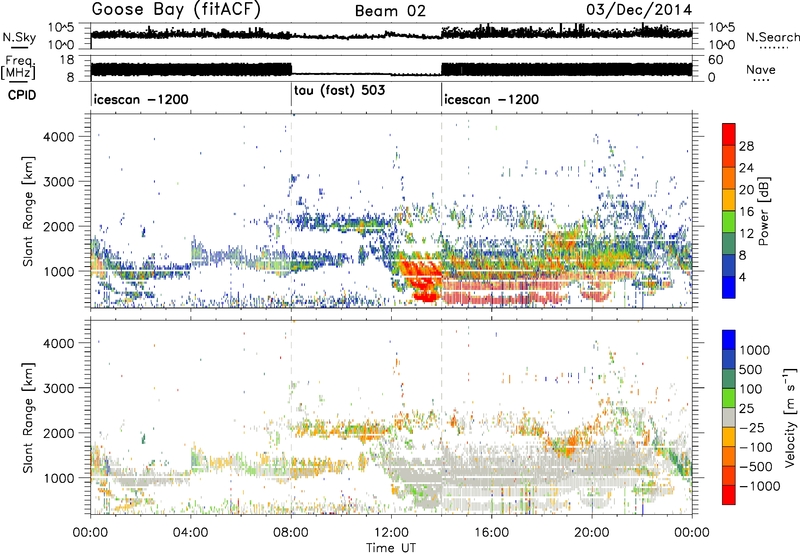
Task: Click the power color bar "20" value
Action: (x=746, y=190)
